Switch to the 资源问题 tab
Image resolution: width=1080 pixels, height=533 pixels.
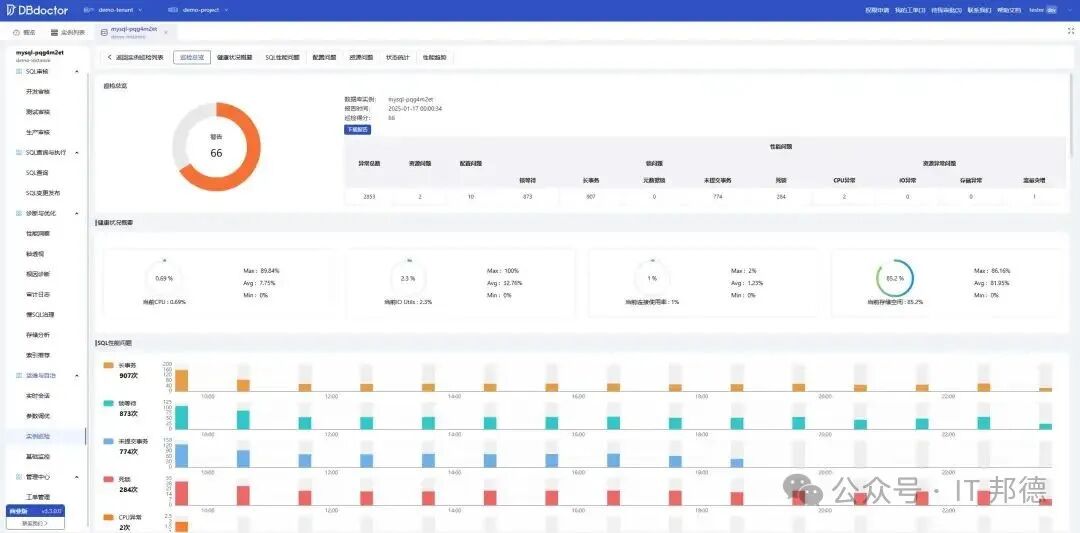[361, 58]
